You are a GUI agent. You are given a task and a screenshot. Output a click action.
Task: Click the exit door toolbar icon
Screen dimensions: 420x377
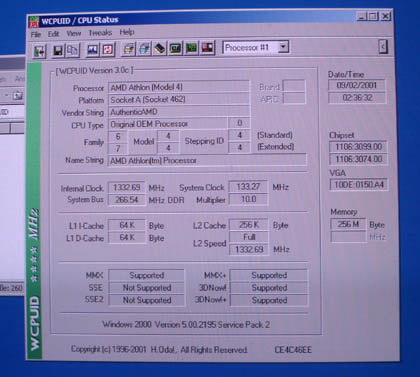pos(39,51)
